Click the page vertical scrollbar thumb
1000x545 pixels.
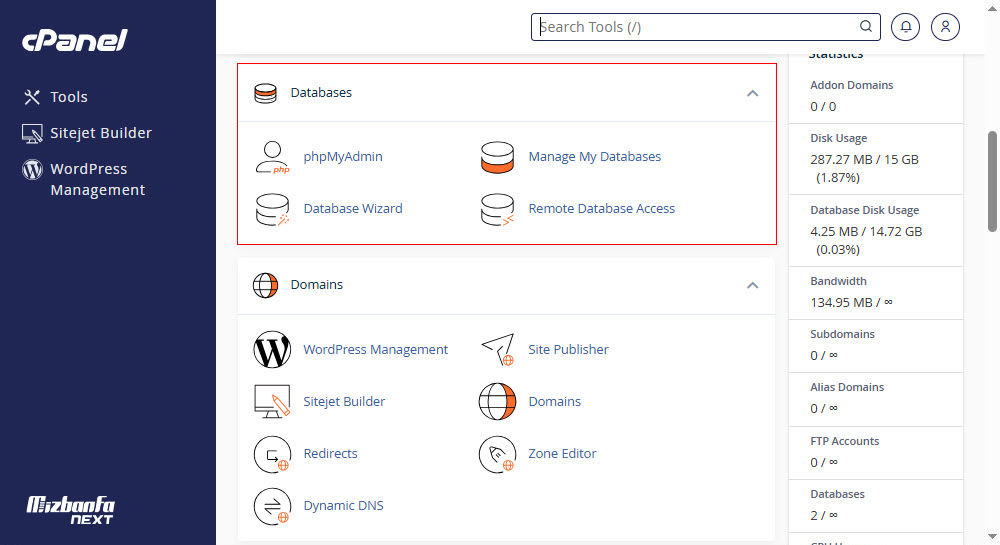[992, 181]
